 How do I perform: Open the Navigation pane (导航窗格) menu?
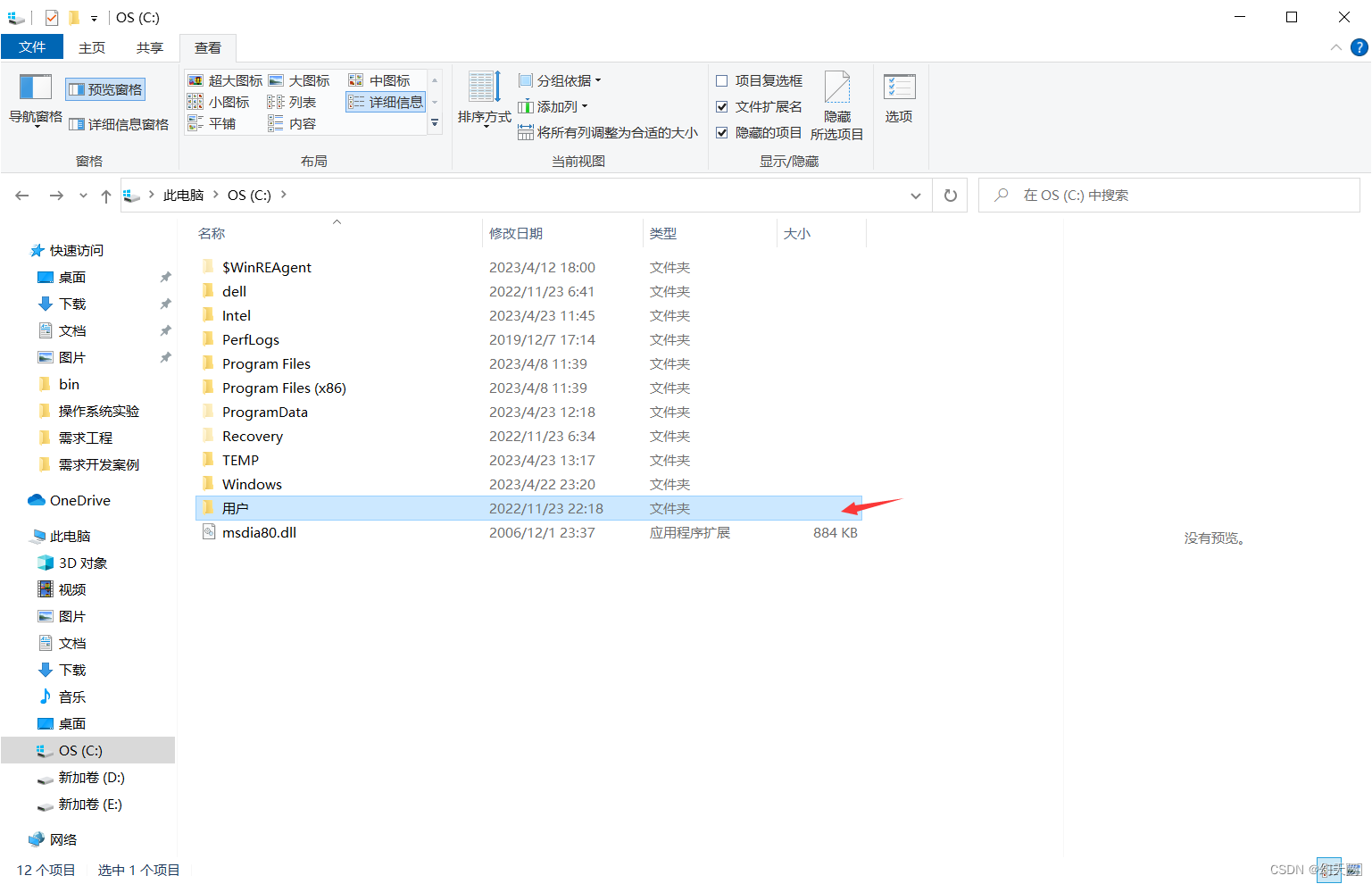tap(36, 101)
